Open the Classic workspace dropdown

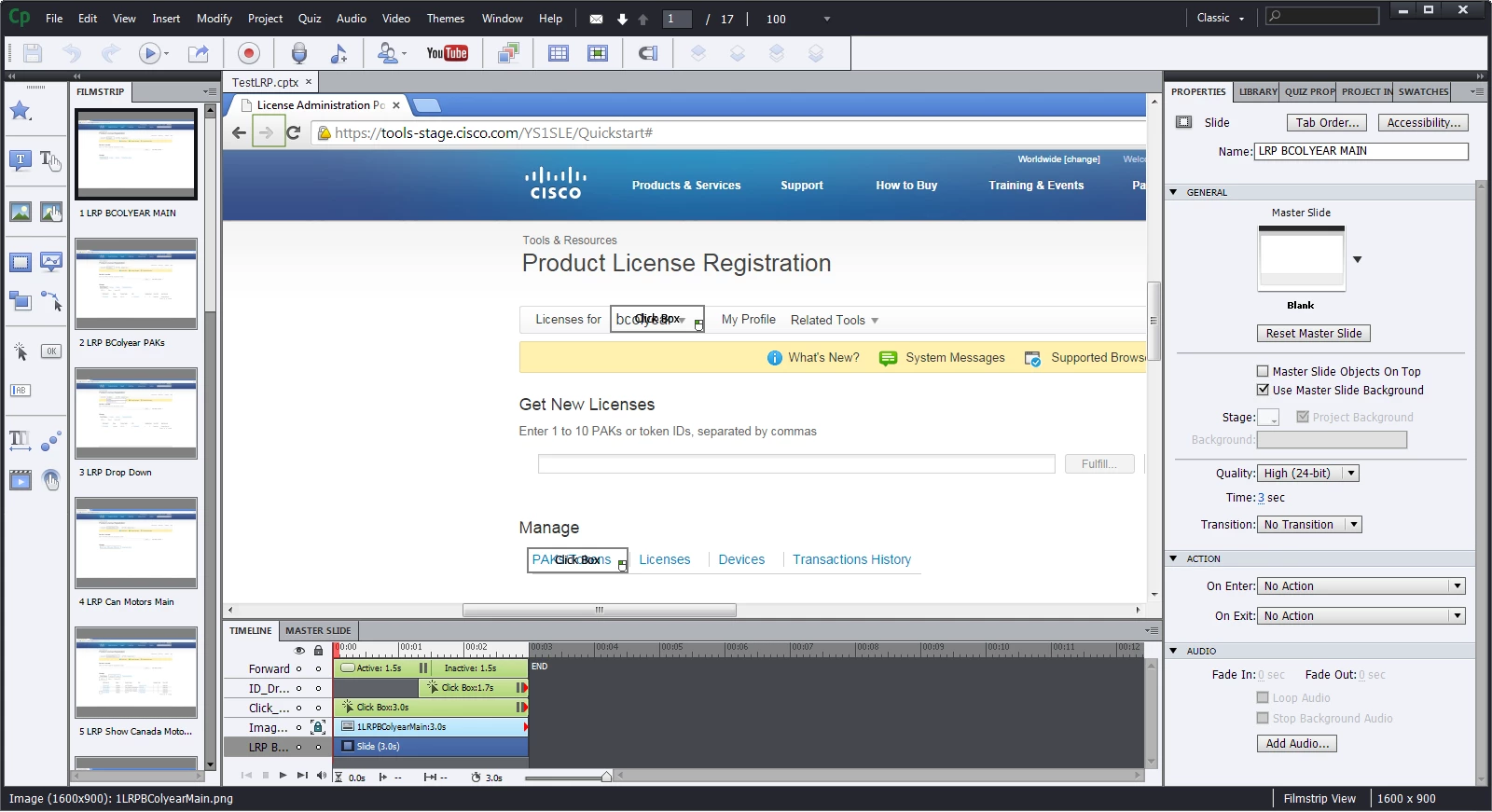[x=1221, y=18]
